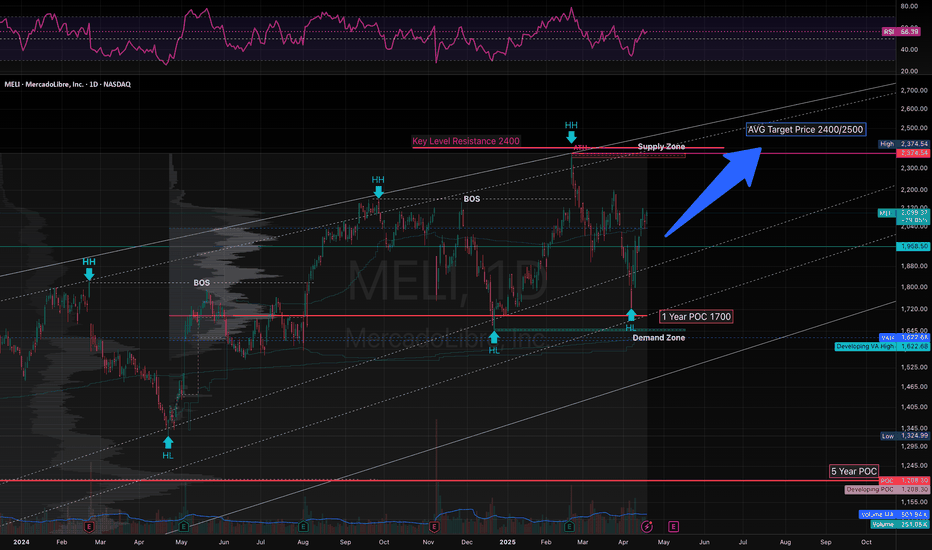Click the 20.00 RSI scale value
932x550 pixels.
909,71
